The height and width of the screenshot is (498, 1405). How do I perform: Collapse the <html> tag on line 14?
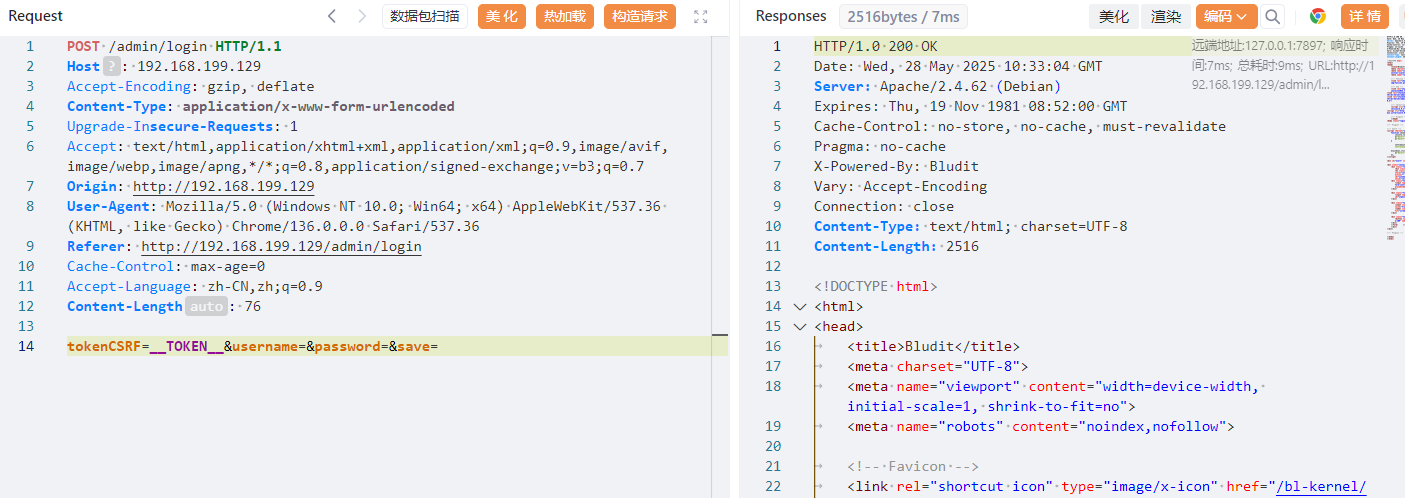point(799,306)
